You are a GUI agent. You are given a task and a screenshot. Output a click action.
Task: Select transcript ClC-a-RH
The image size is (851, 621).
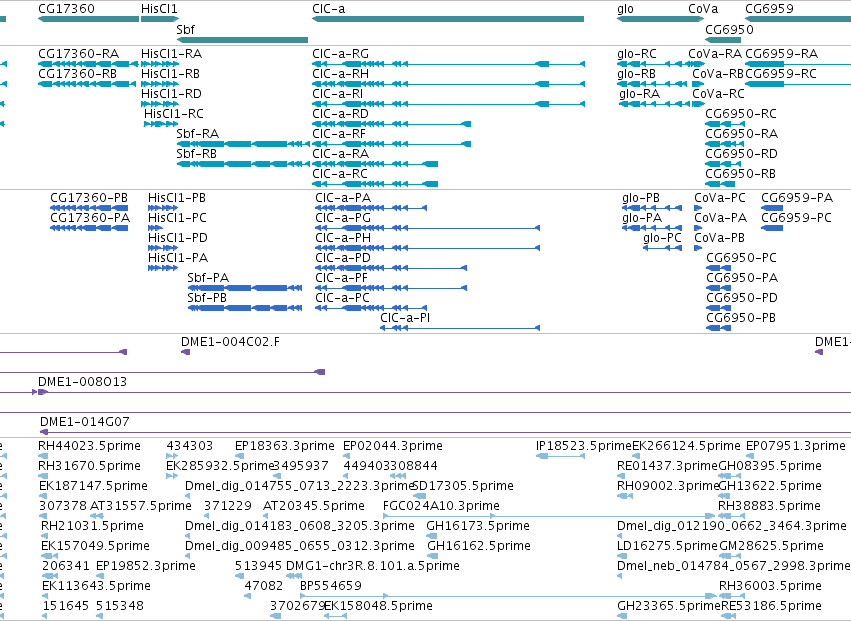[340, 74]
